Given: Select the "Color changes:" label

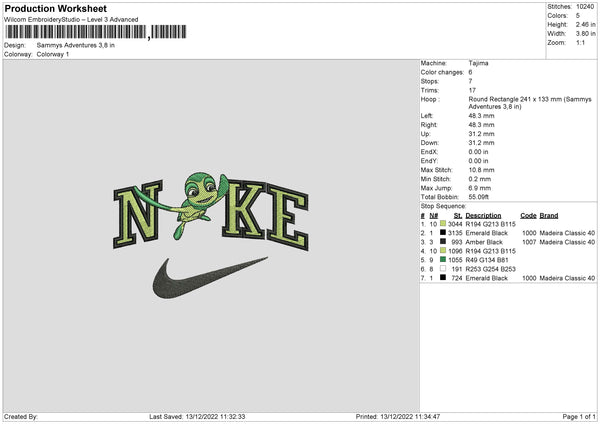Looking at the screenshot, I should [x=442, y=72].
